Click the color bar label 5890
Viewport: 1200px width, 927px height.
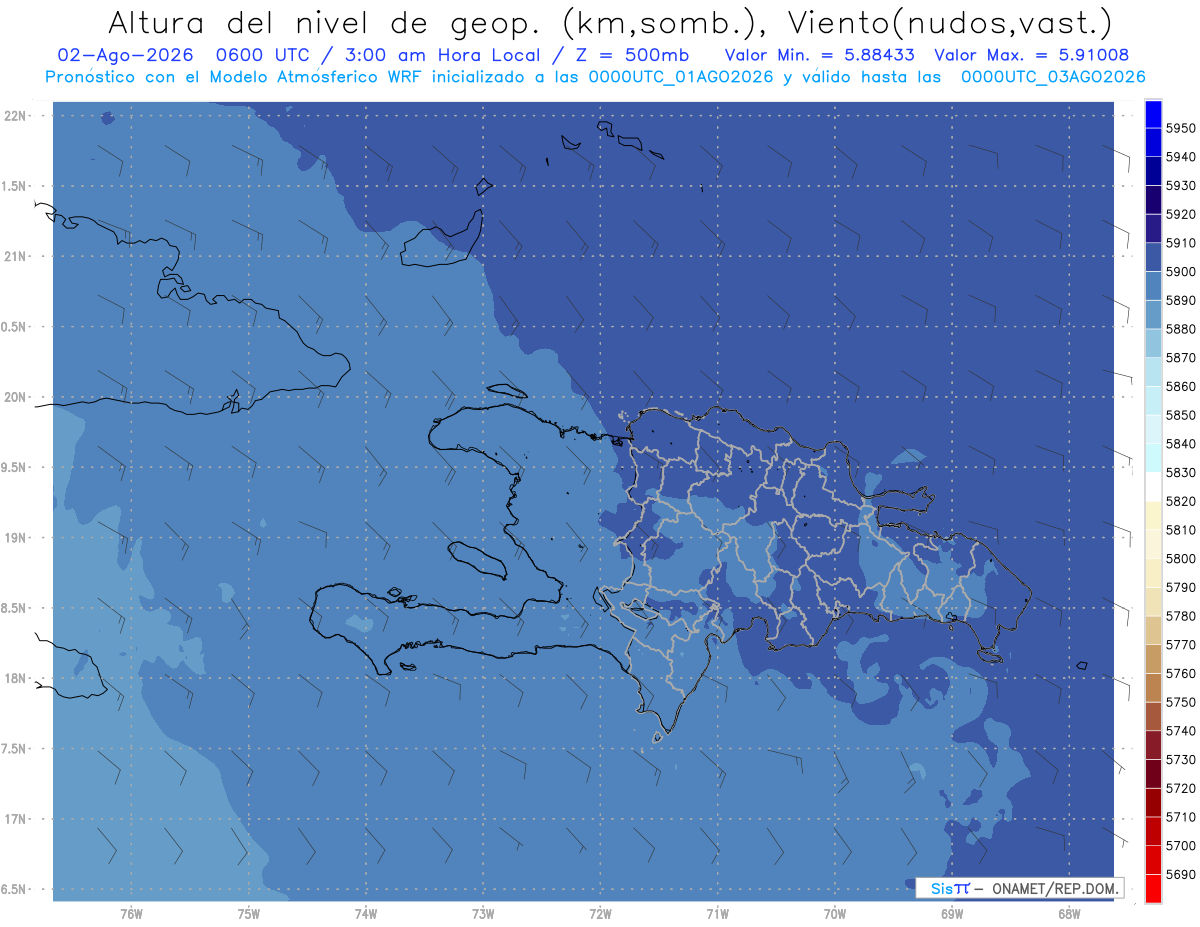pyautogui.click(x=1181, y=300)
